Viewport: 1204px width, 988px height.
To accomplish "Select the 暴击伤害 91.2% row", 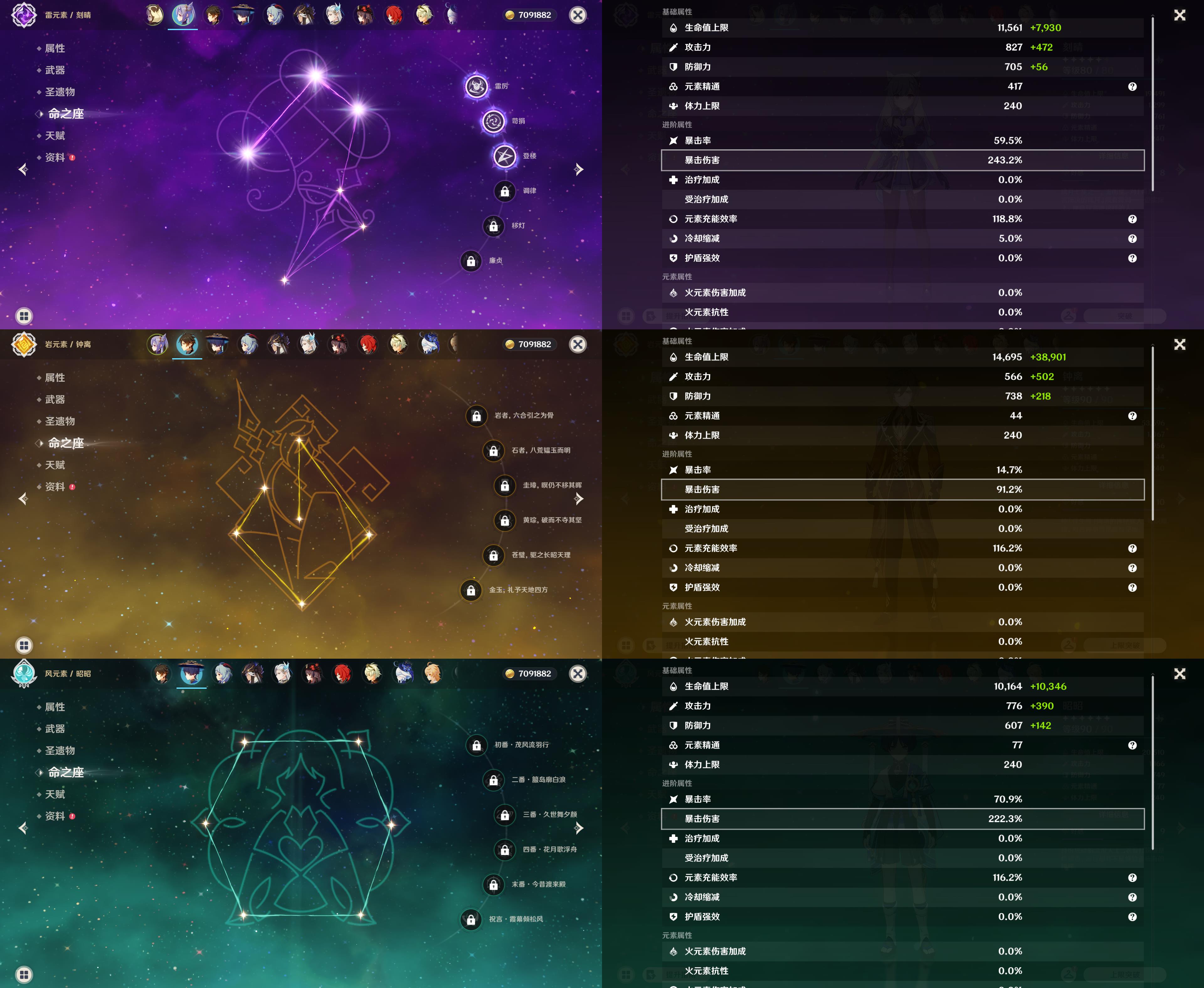I will [902, 489].
